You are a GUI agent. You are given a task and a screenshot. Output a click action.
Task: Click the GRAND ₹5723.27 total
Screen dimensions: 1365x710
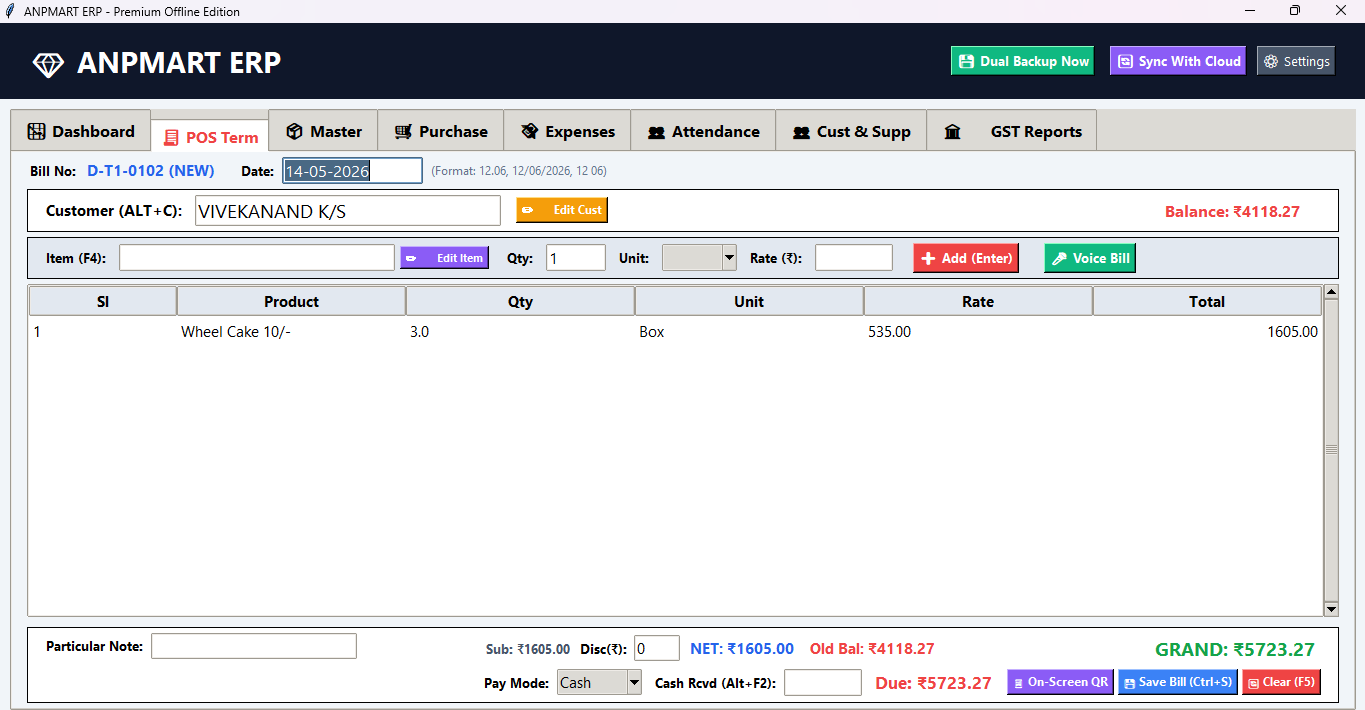click(x=1235, y=649)
